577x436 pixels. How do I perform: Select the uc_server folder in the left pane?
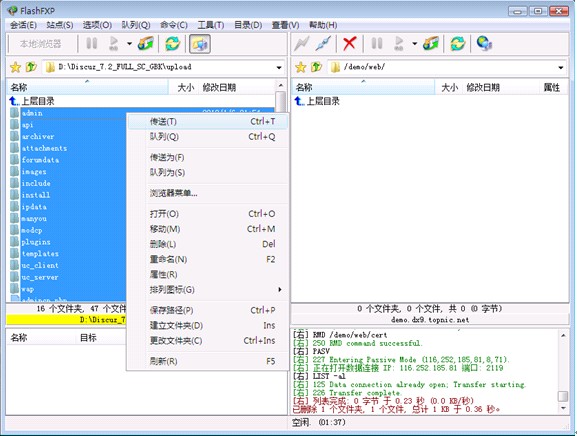40,277
